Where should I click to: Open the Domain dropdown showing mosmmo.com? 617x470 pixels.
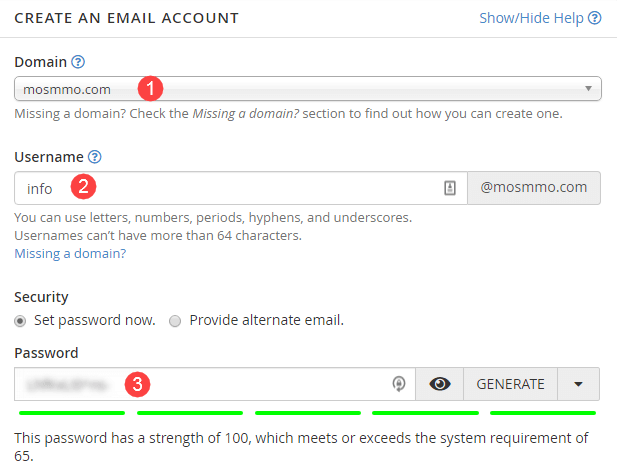(x=308, y=89)
